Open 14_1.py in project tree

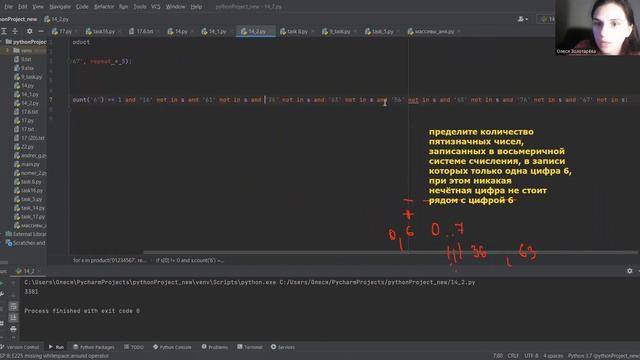[x=26, y=94]
